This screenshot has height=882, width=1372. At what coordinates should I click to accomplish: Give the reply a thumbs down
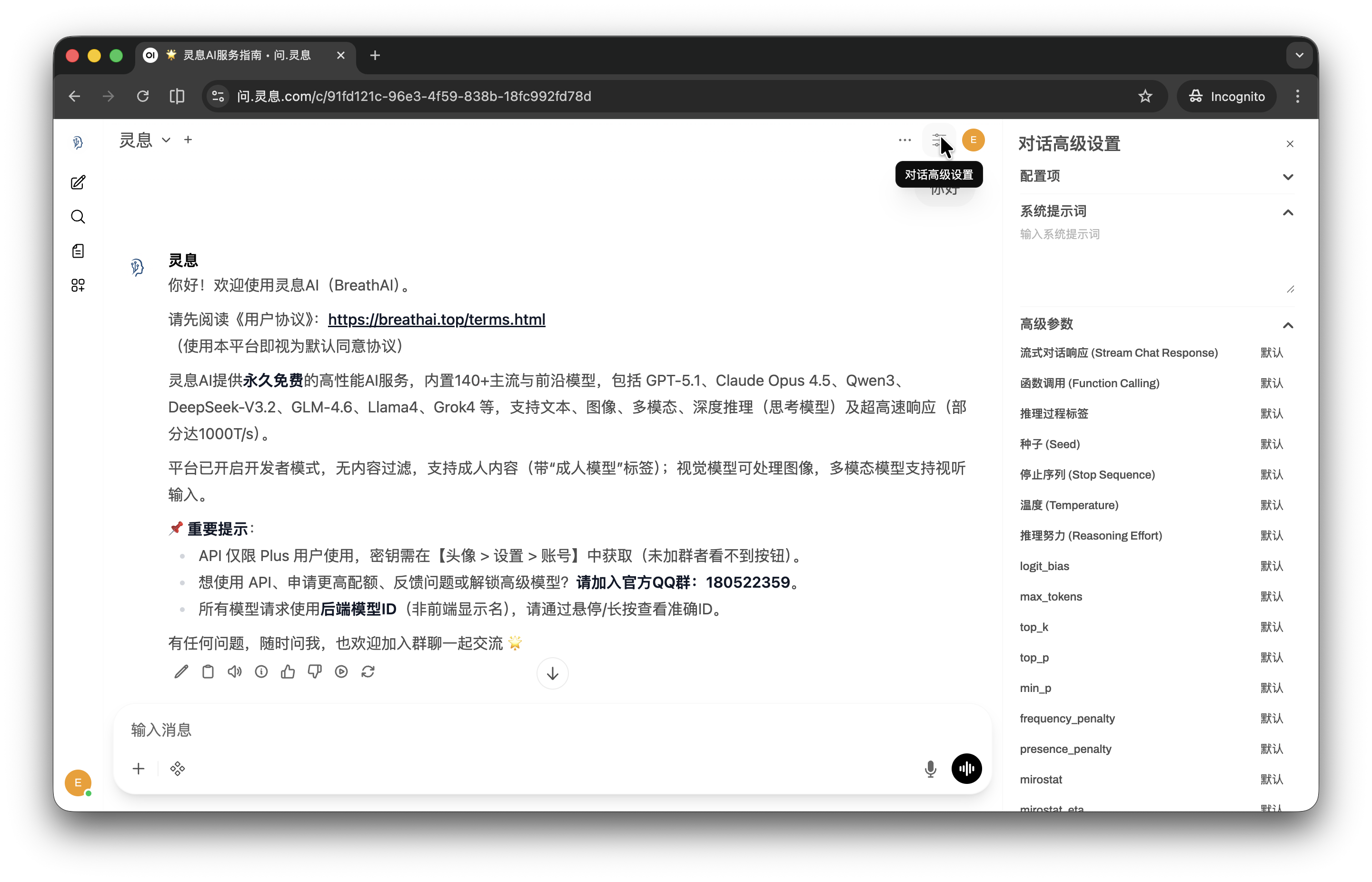pyautogui.click(x=314, y=671)
